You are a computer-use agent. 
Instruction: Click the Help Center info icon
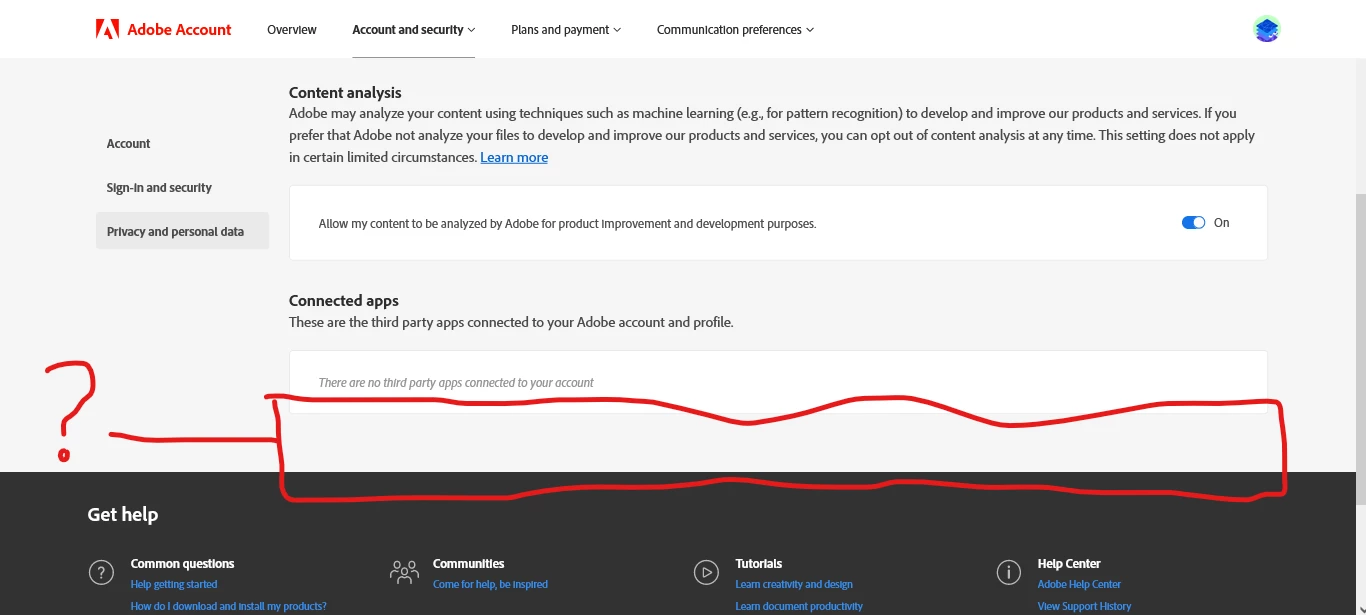1009,572
